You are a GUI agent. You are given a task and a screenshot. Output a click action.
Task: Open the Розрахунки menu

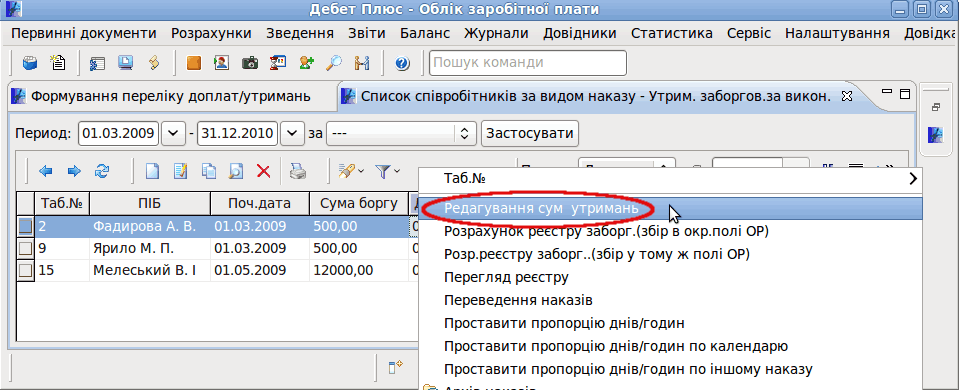[x=211, y=33]
